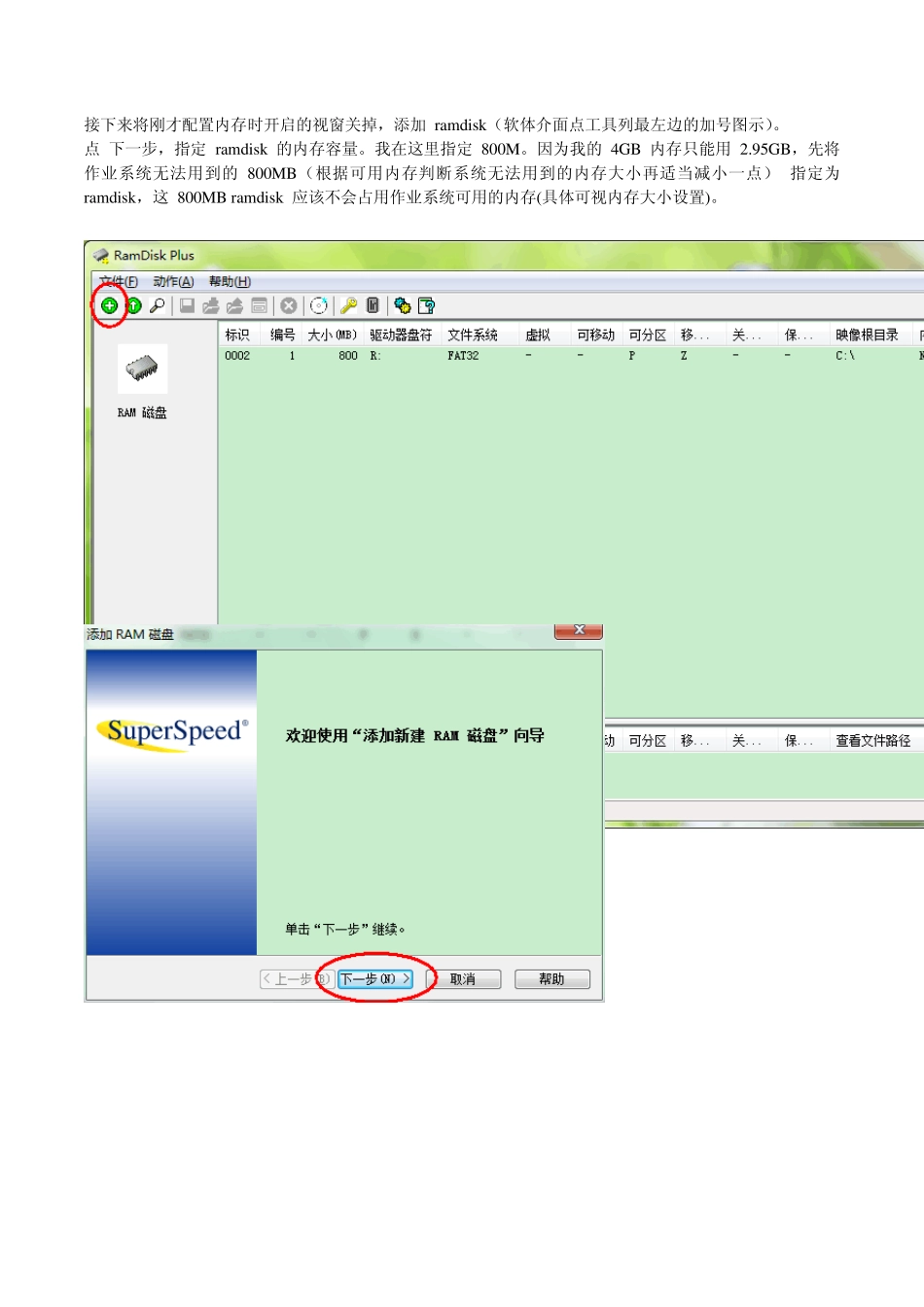Click the 查看文件路径 column header
924x1307 pixels.
pos(873,741)
